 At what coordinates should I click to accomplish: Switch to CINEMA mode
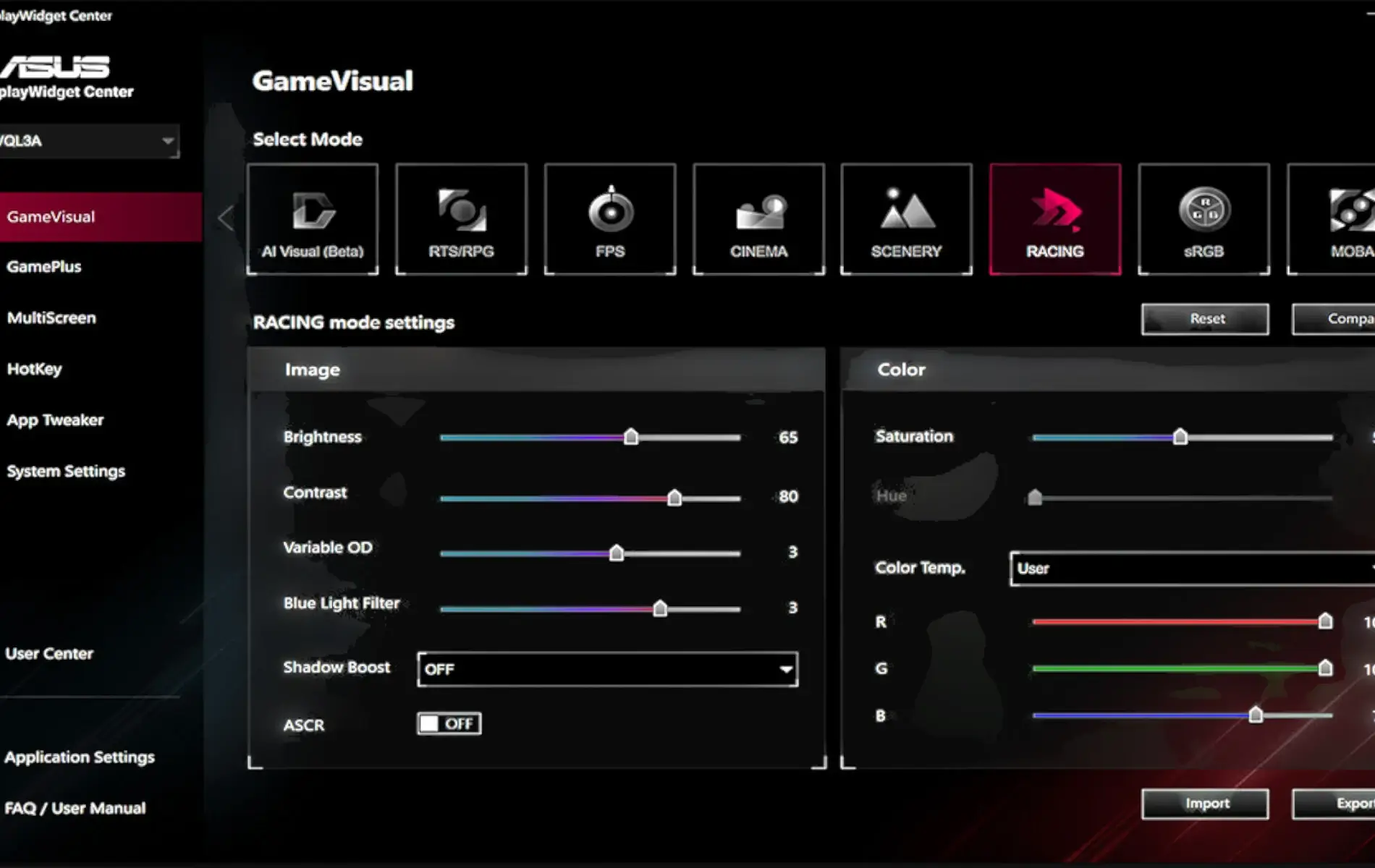(758, 219)
